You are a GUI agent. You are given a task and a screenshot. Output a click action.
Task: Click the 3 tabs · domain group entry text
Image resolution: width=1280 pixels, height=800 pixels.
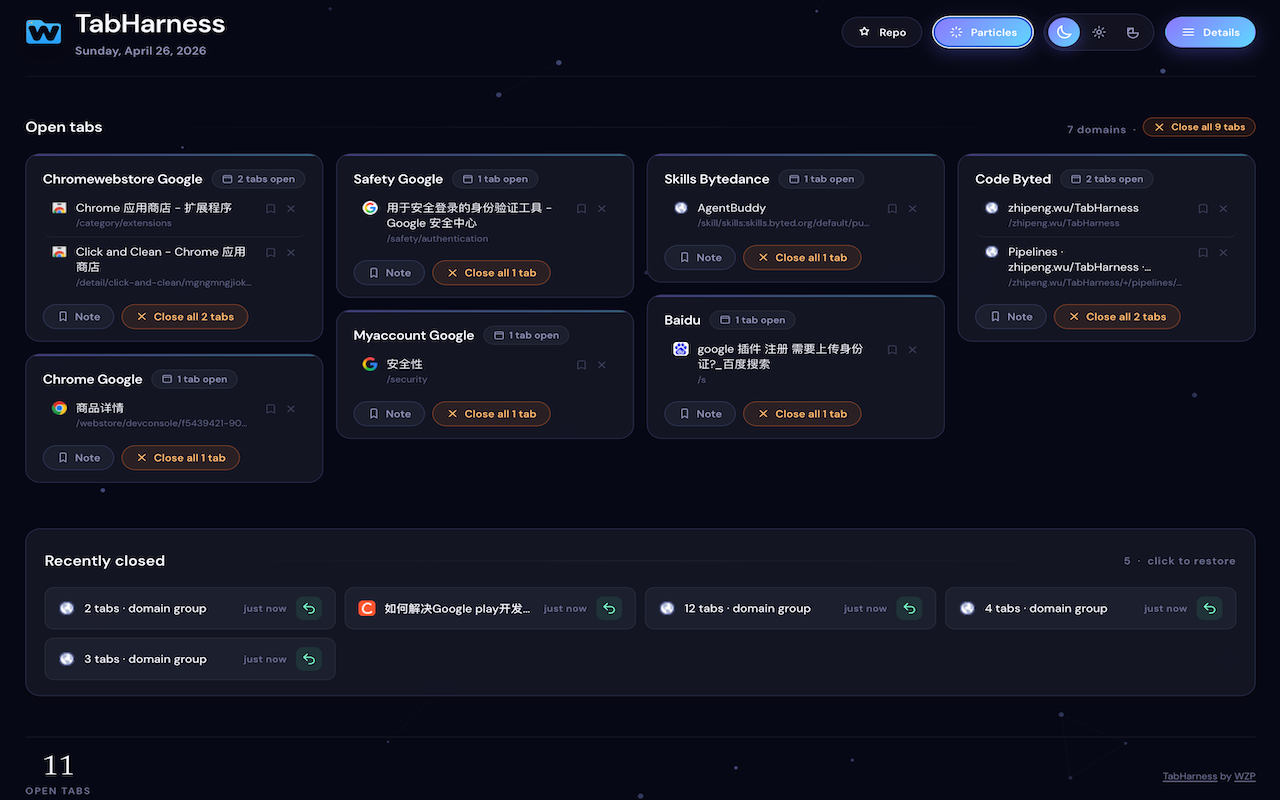point(145,659)
